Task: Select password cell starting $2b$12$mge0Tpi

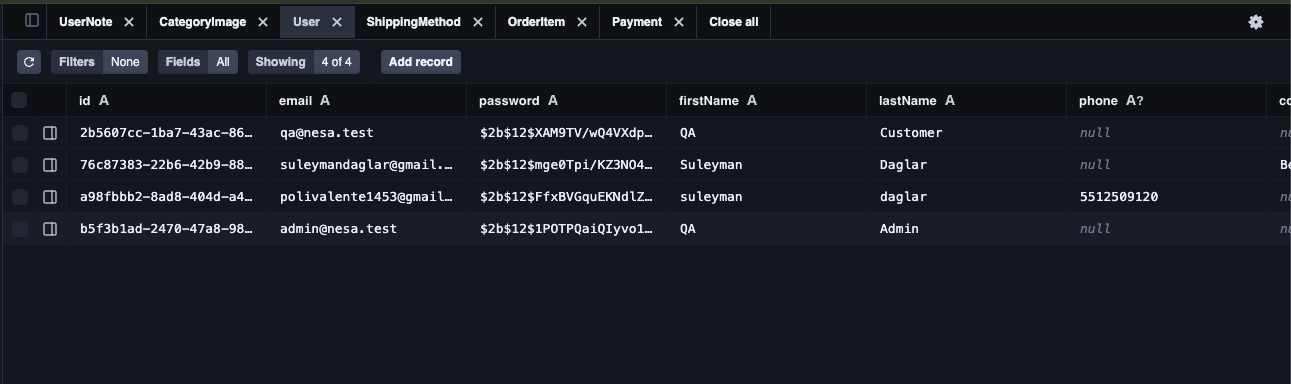Action: point(566,165)
